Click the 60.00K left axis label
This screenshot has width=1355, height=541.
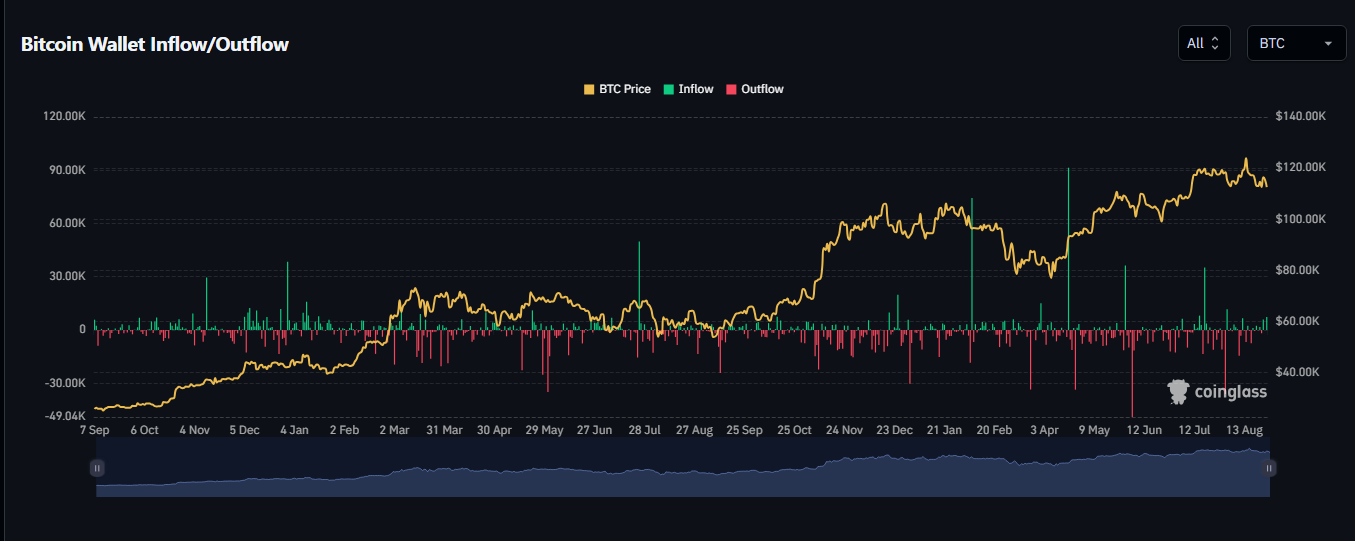point(68,223)
